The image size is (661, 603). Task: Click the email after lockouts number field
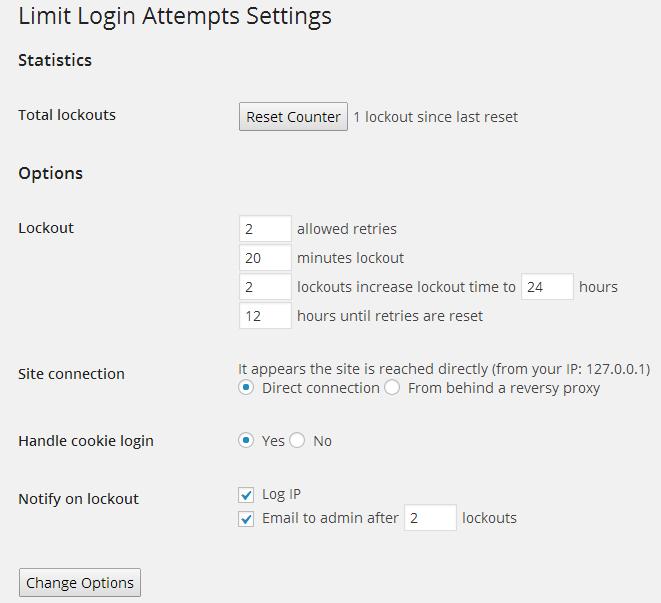pyautogui.click(x=430, y=518)
